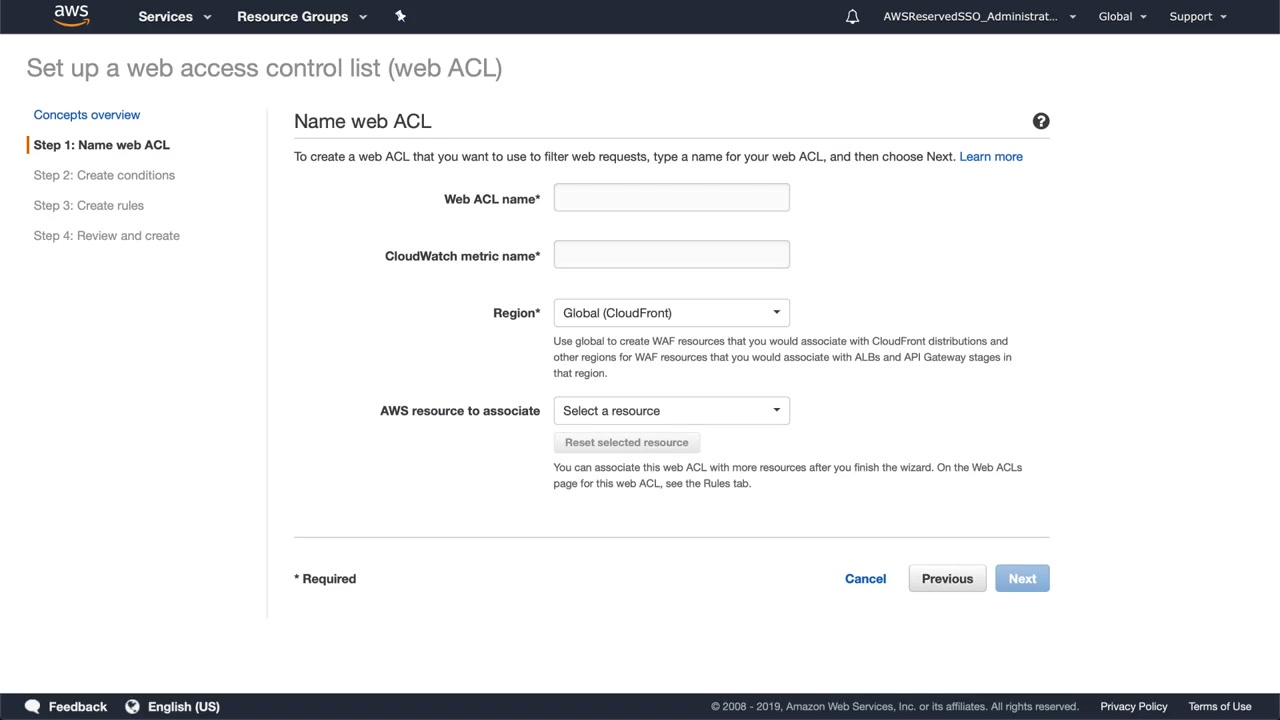Open the Region dropdown showing Global (CloudFront)
The height and width of the screenshot is (720, 1280).
coord(671,313)
